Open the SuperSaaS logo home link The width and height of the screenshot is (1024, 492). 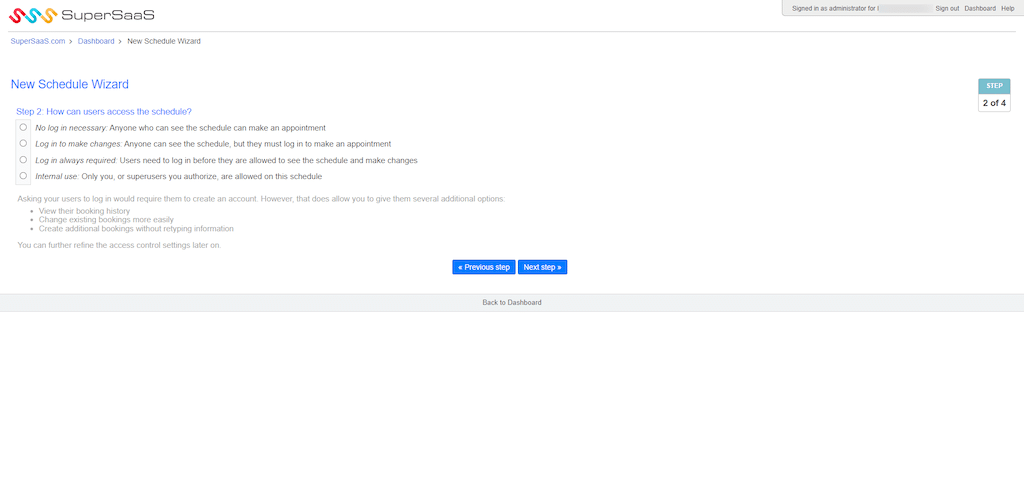coord(82,14)
